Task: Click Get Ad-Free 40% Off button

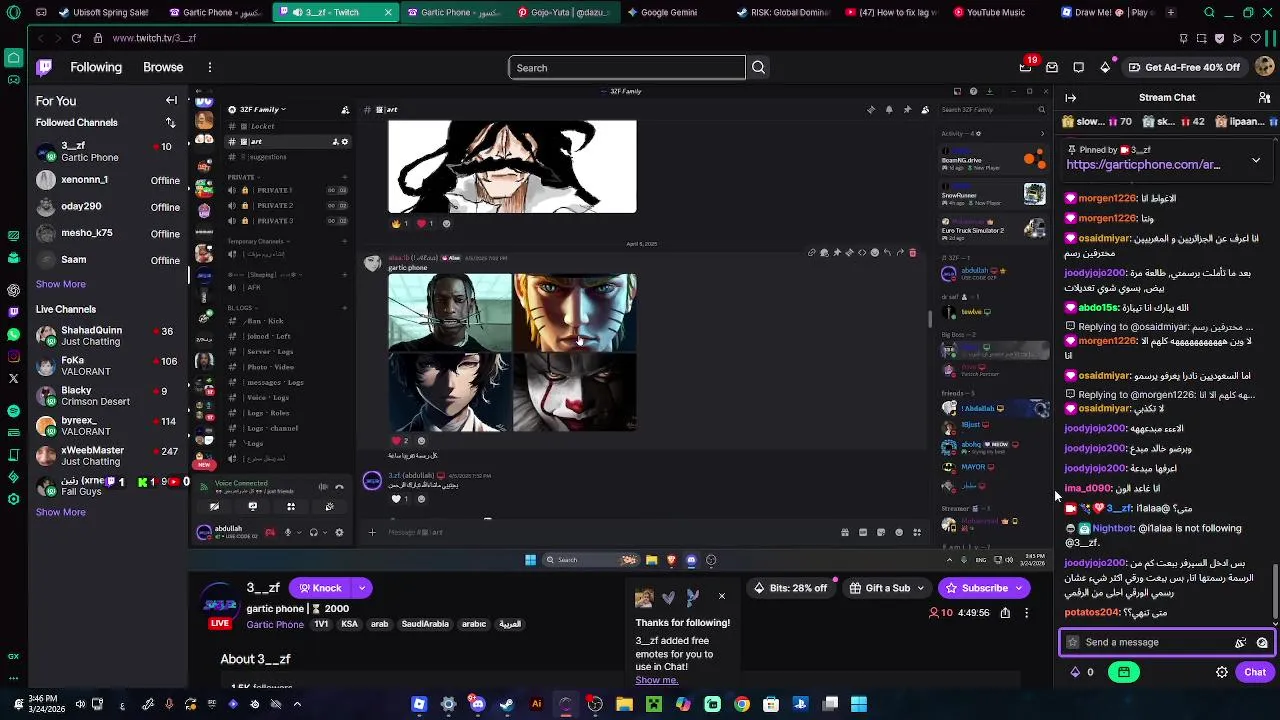Action: (x=1184, y=67)
